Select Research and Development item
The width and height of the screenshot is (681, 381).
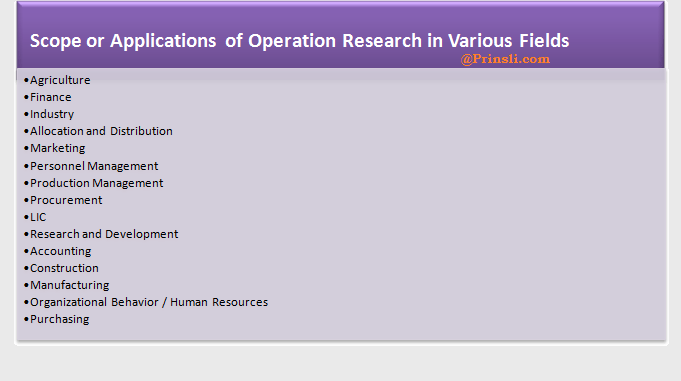104,234
